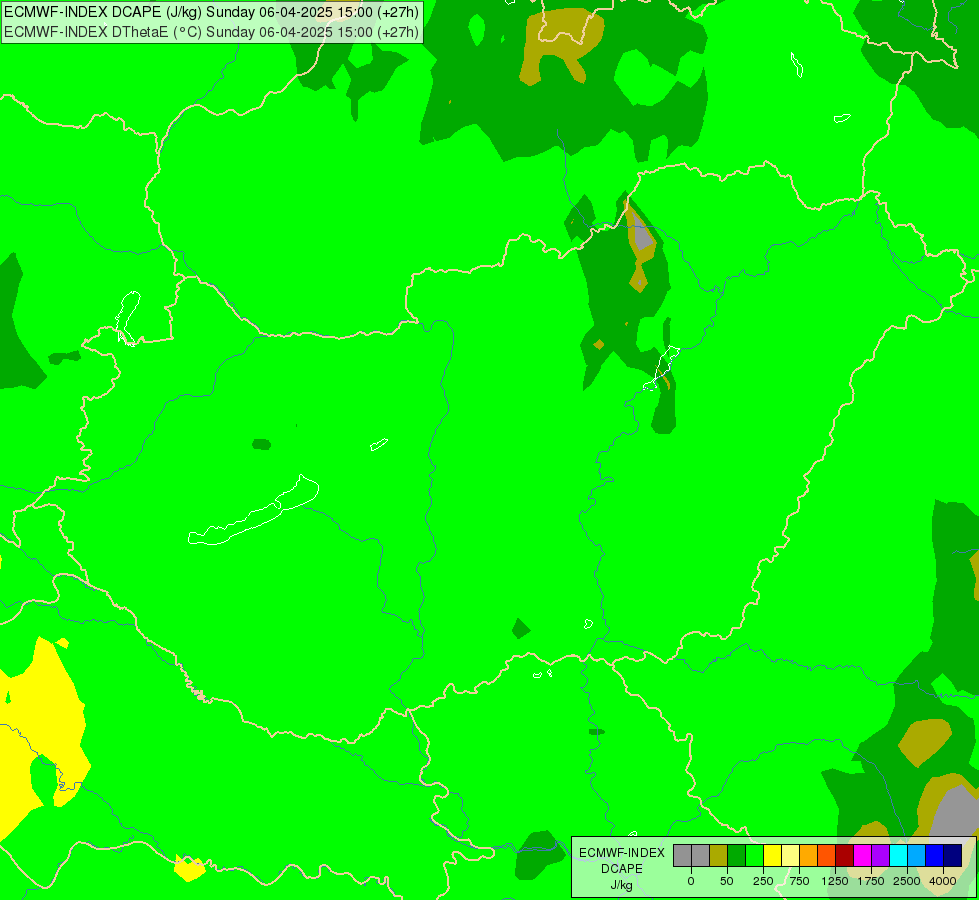Select the magenta legend swatch
Viewport: 979px width, 900px height.
pyautogui.click(x=863, y=855)
